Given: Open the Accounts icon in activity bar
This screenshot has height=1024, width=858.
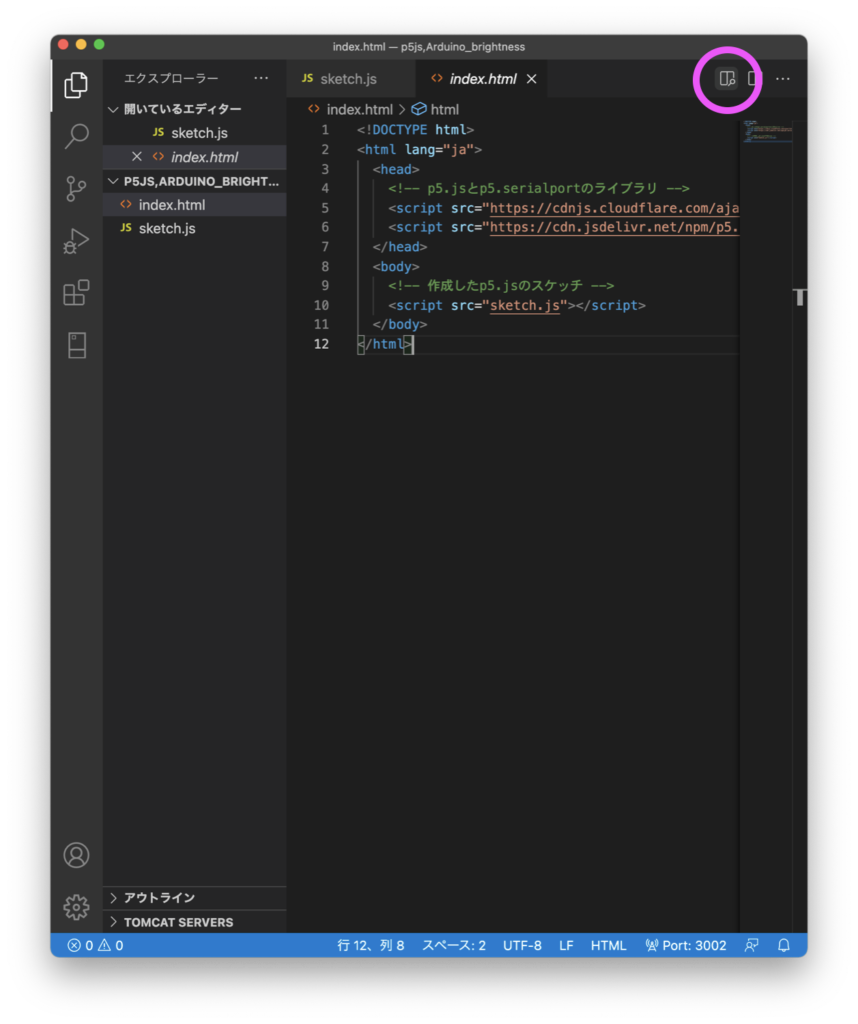Looking at the screenshot, I should [76, 855].
